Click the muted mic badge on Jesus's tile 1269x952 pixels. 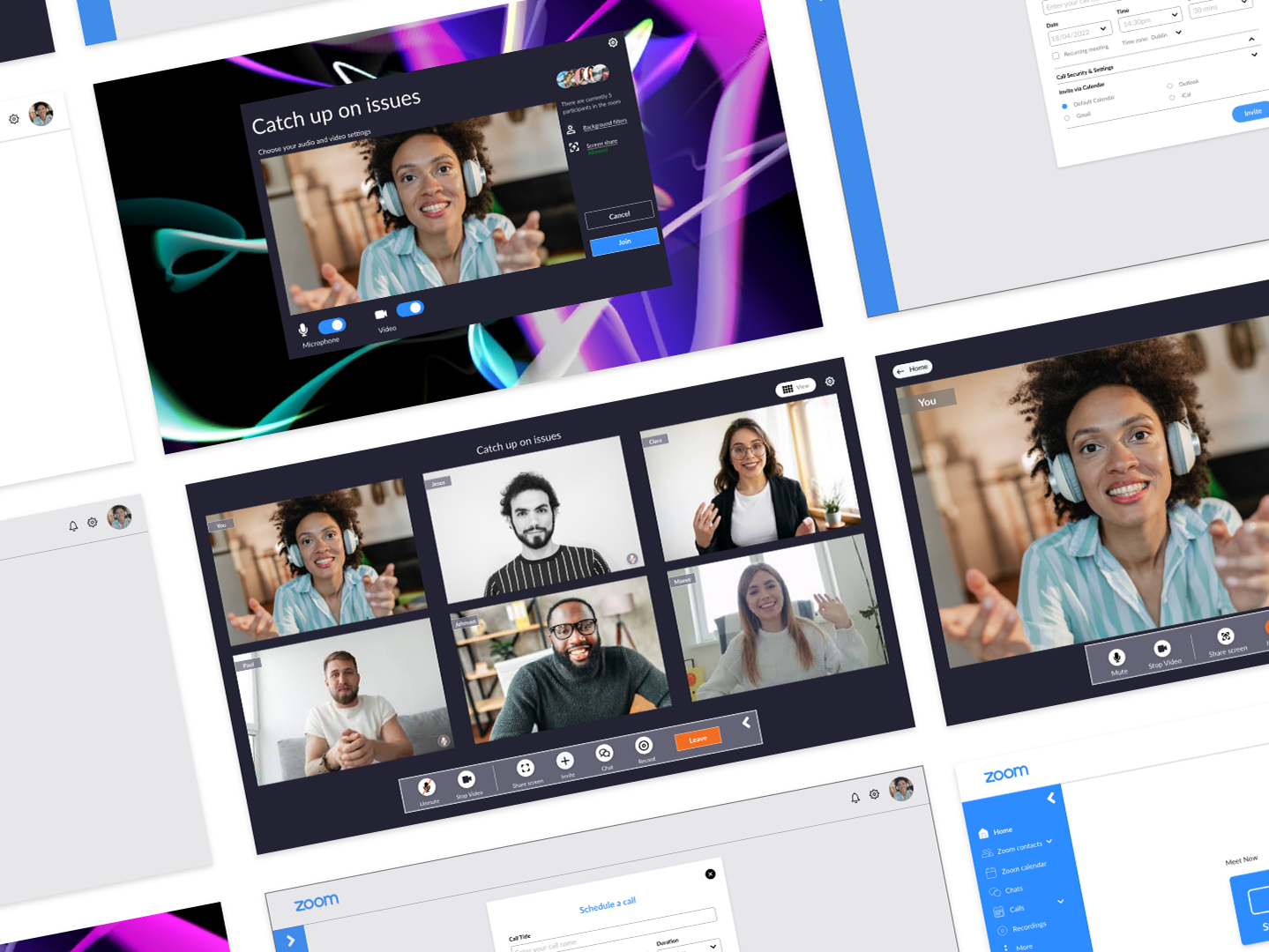tap(632, 559)
